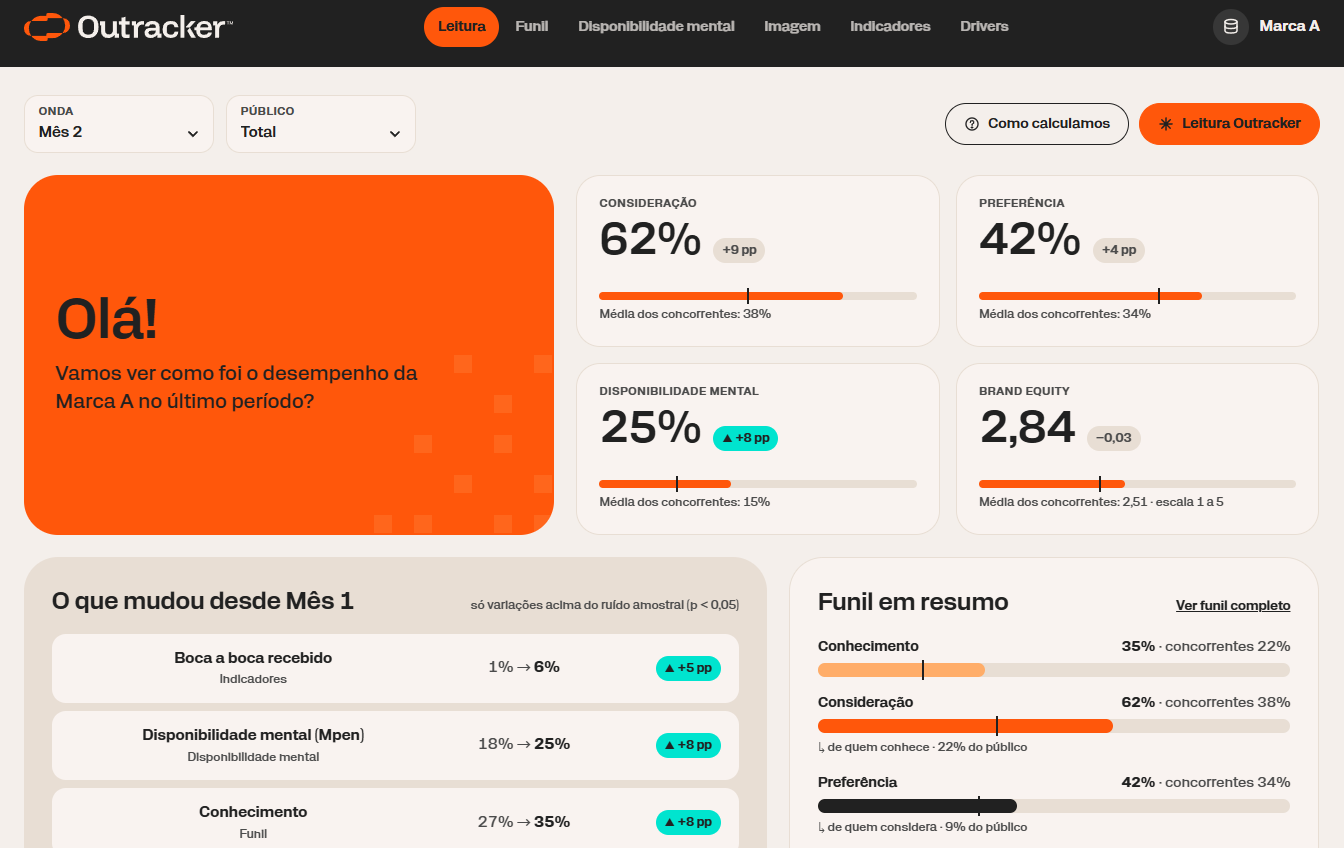Click the −0,03 badge beside 2,84
The height and width of the screenshot is (848, 1344).
pyautogui.click(x=1114, y=438)
